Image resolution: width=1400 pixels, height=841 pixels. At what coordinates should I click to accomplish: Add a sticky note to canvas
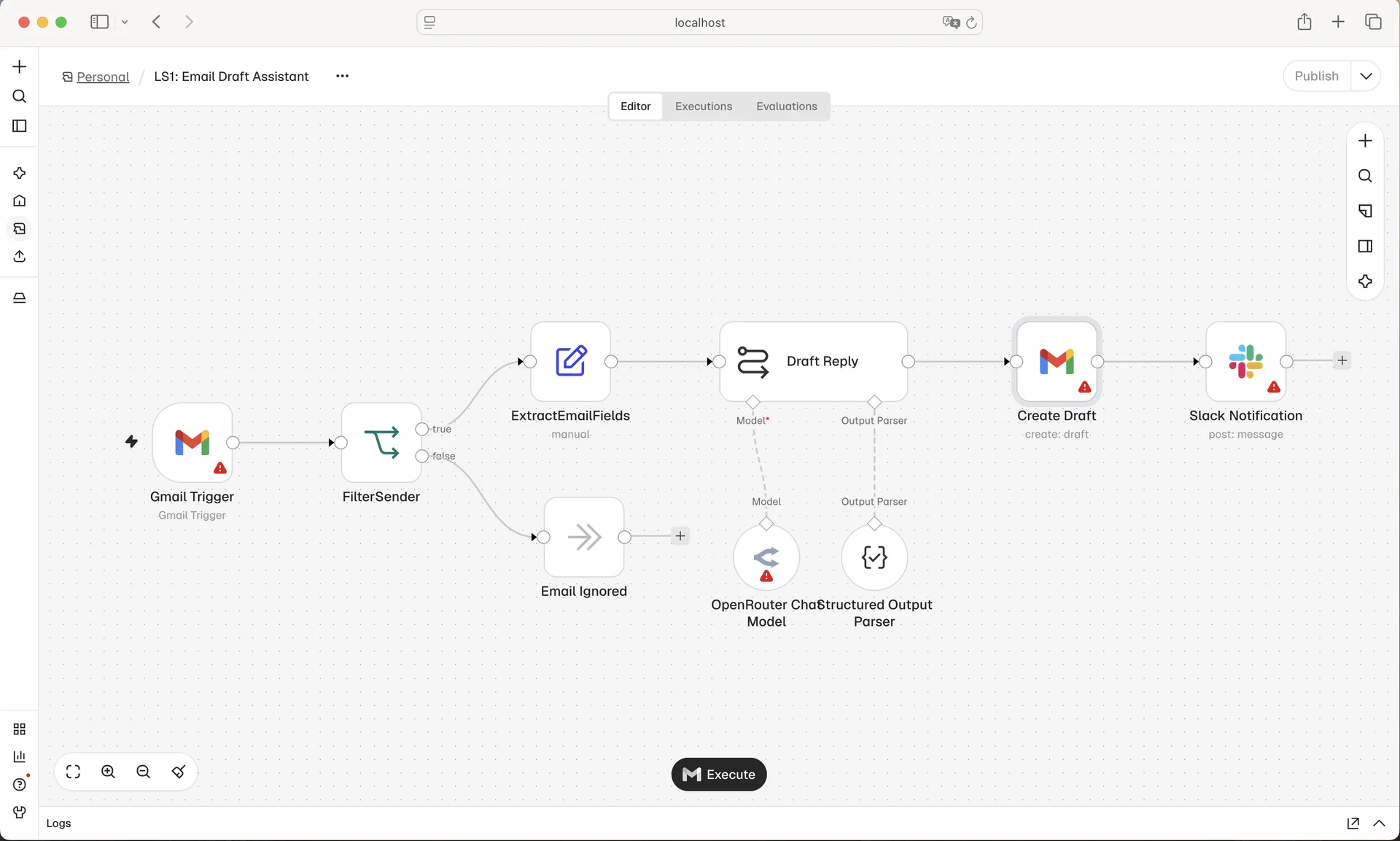1365,211
